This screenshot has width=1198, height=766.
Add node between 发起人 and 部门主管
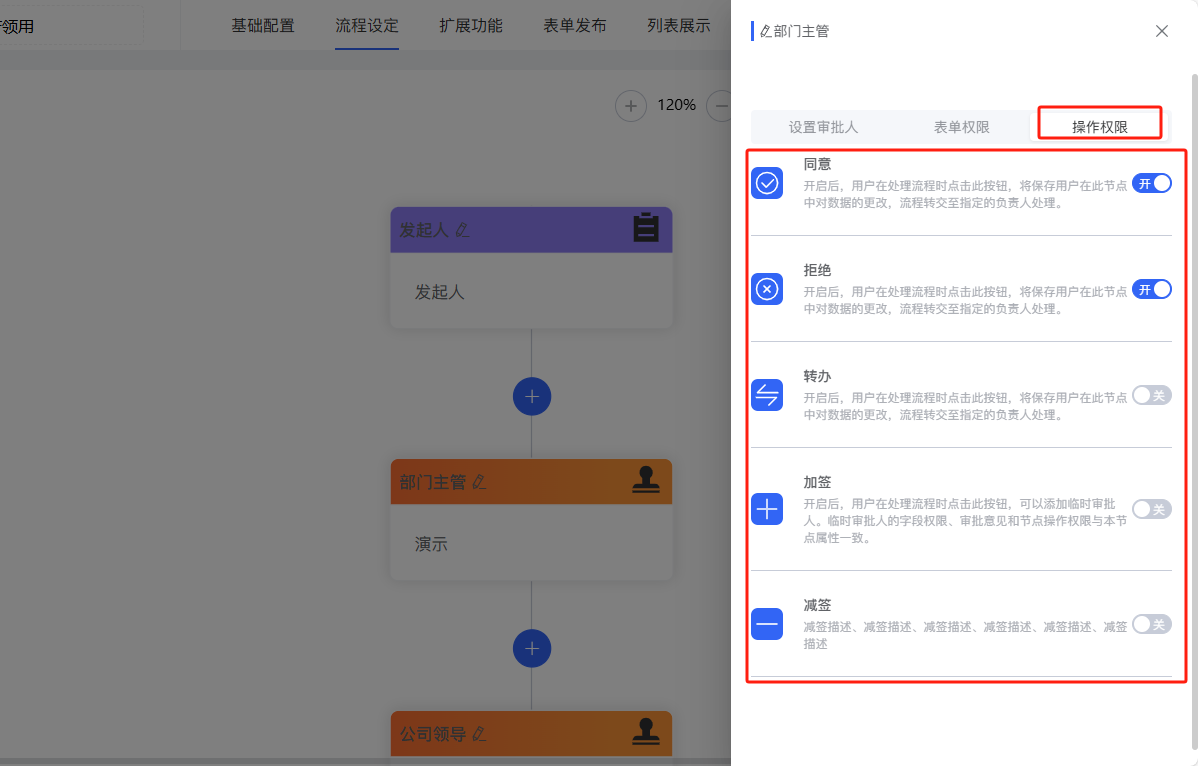click(x=532, y=397)
